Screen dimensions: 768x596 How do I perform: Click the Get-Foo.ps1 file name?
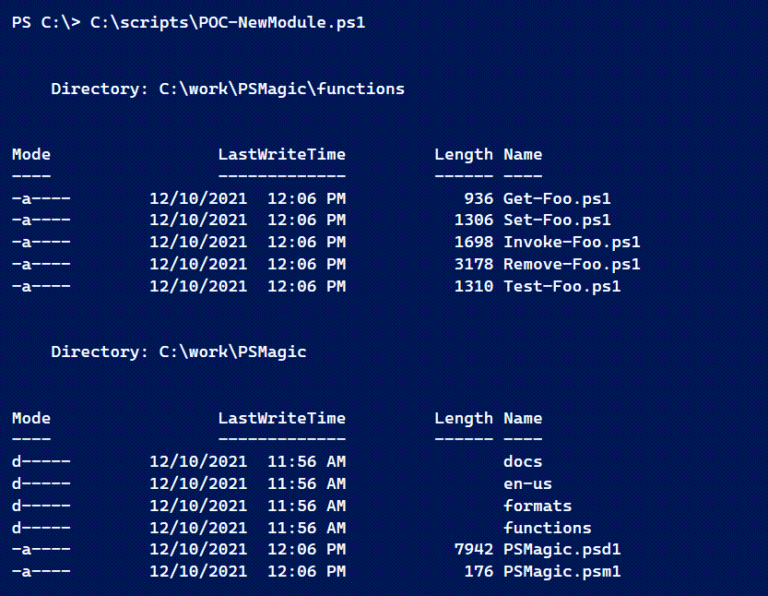(x=557, y=198)
